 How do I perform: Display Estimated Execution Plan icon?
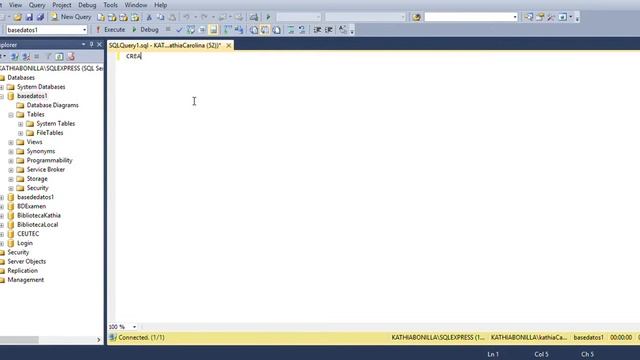pyautogui.click(x=191, y=29)
